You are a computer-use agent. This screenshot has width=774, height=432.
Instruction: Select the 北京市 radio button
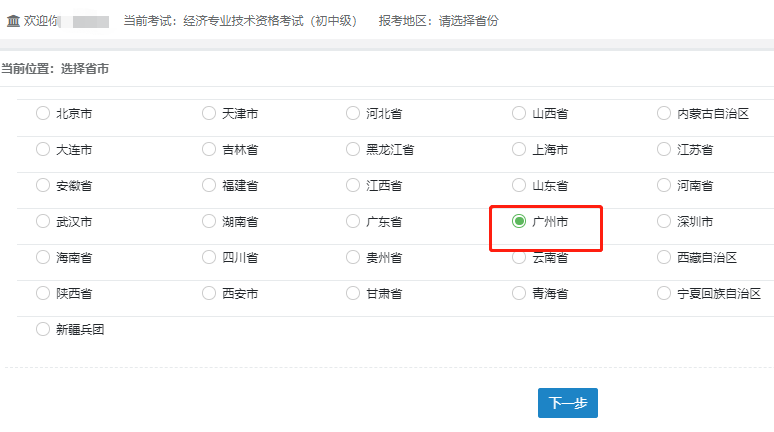42,113
